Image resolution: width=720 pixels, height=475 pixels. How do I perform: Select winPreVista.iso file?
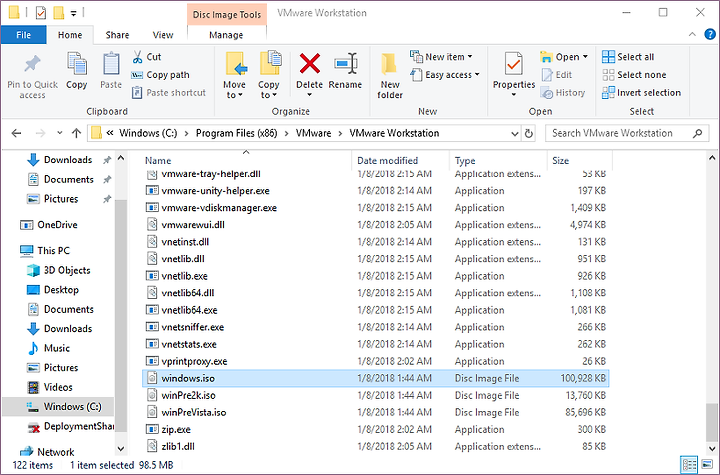[x=376, y=413]
